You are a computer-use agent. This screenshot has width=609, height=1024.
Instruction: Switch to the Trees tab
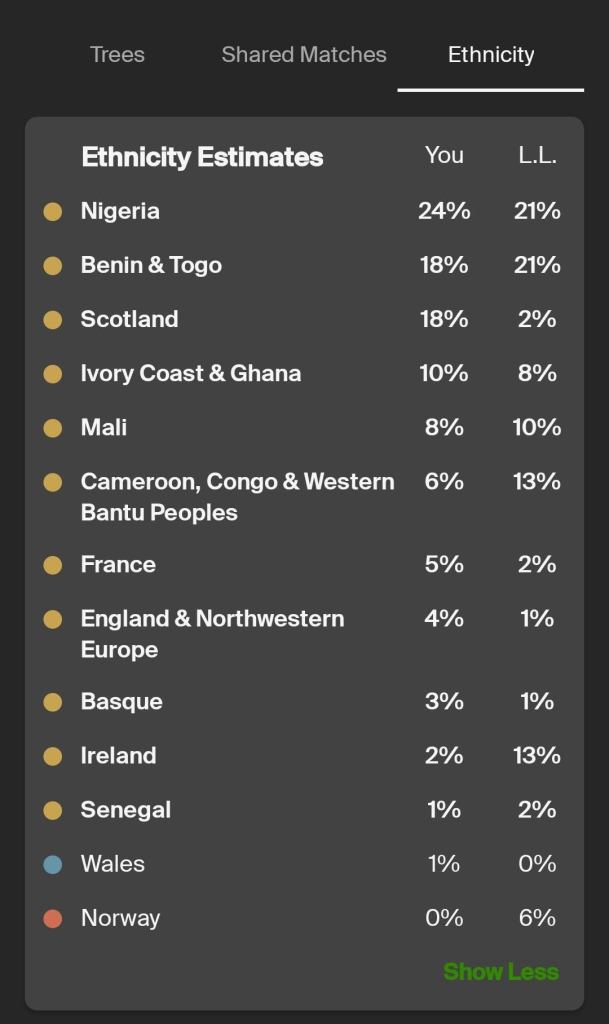(x=117, y=55)
